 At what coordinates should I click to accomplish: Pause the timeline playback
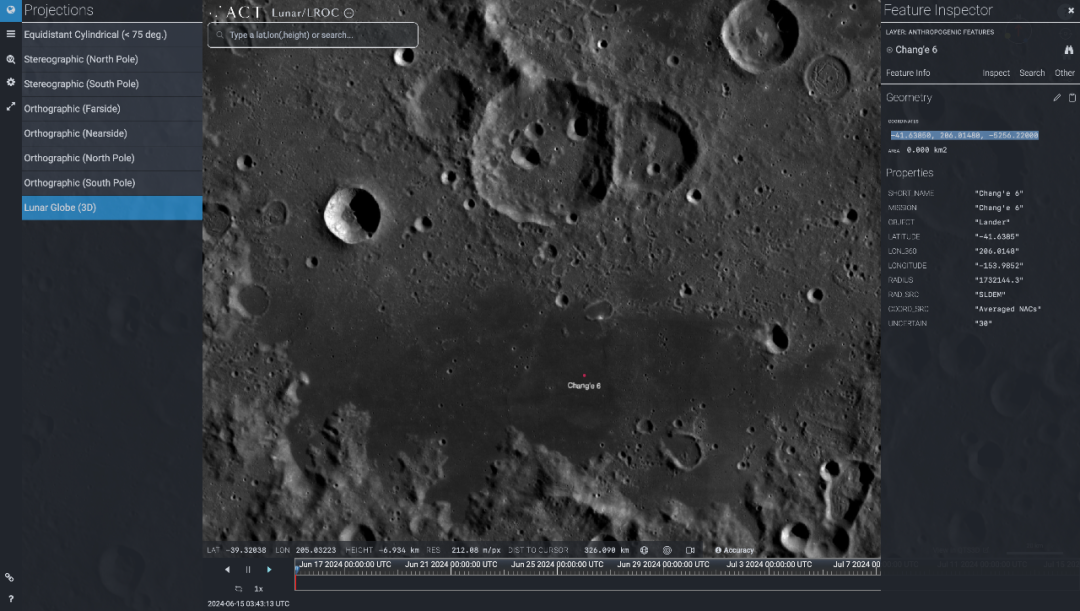click(248, 570)
